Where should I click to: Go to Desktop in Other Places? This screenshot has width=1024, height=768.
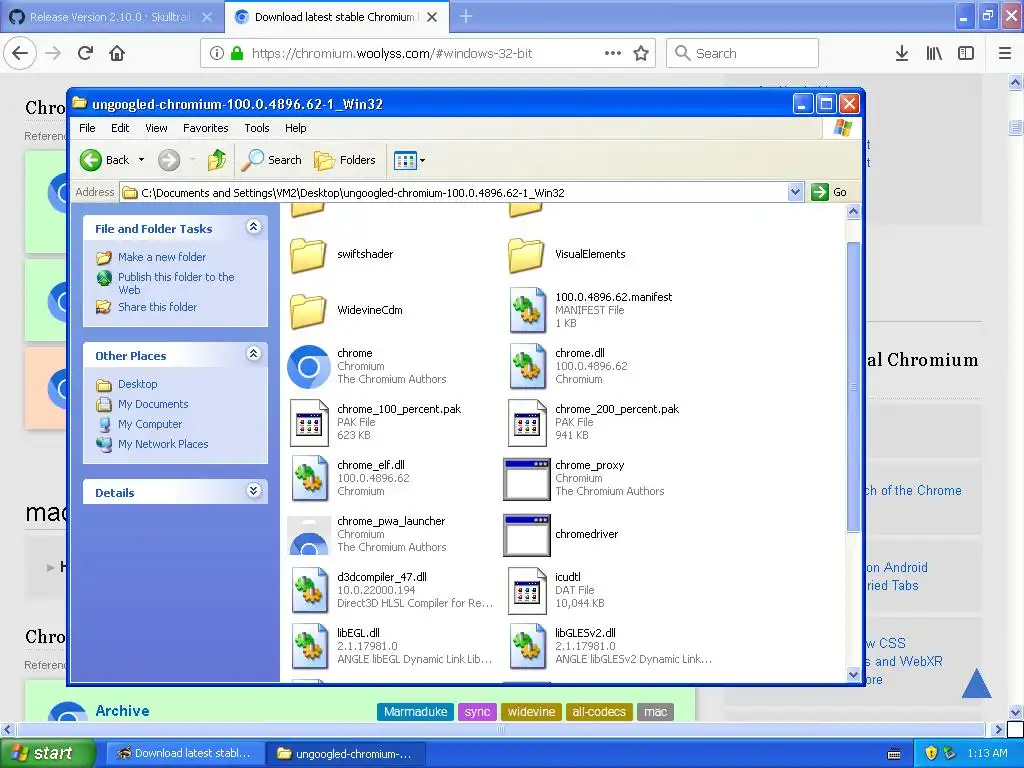click(x=137, y=384)
